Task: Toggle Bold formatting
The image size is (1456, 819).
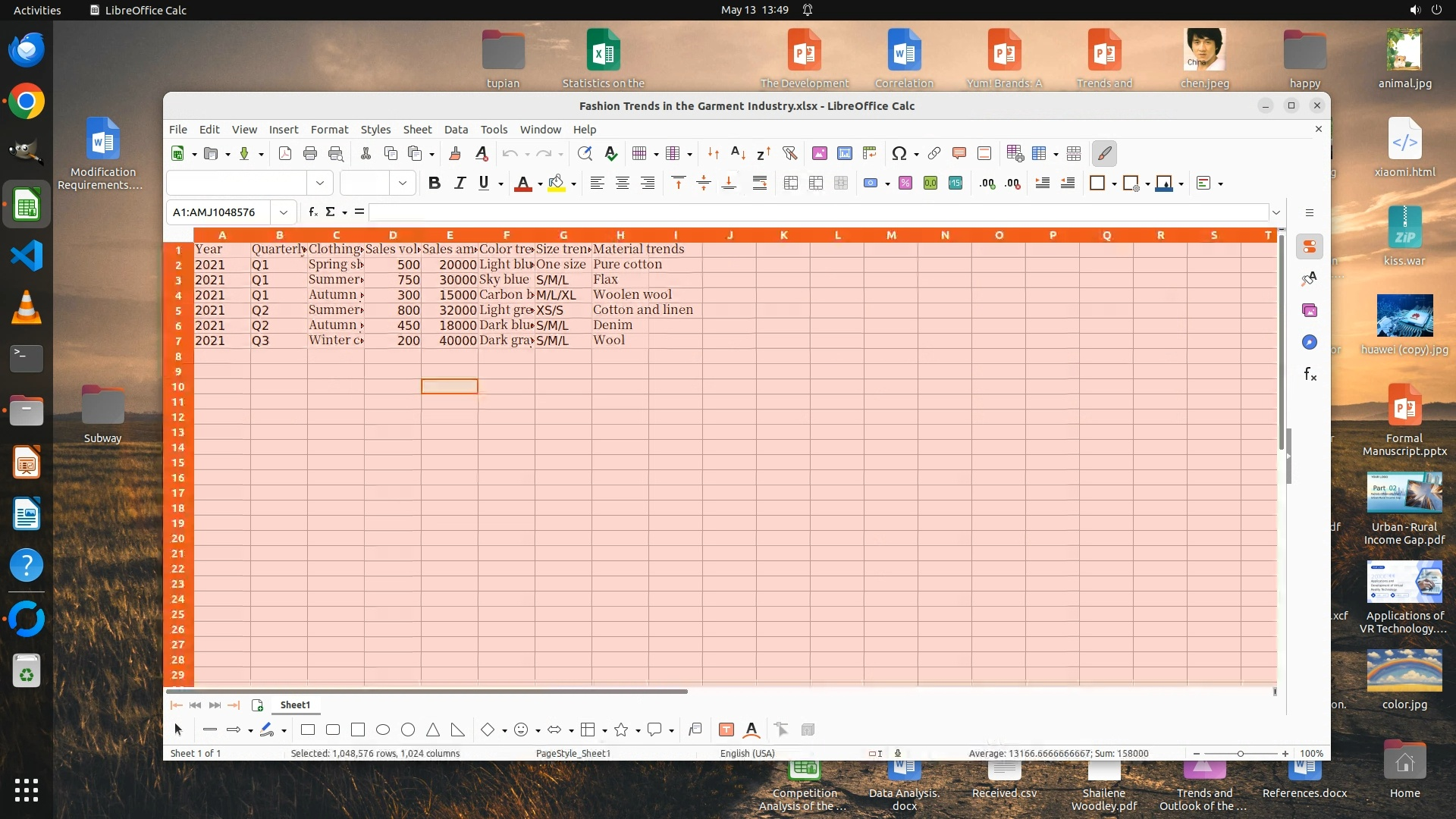Action: coord(434,184)
